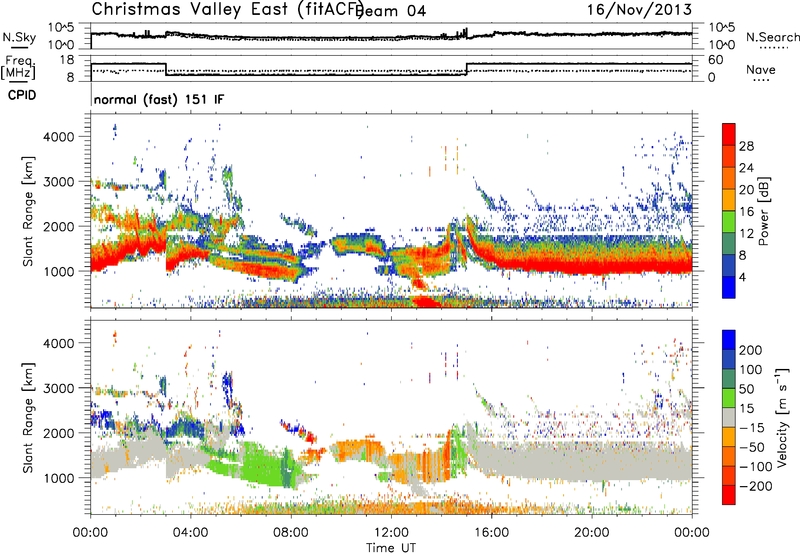
Task: Click the 60 value on Nave axis
Action: 716,60
